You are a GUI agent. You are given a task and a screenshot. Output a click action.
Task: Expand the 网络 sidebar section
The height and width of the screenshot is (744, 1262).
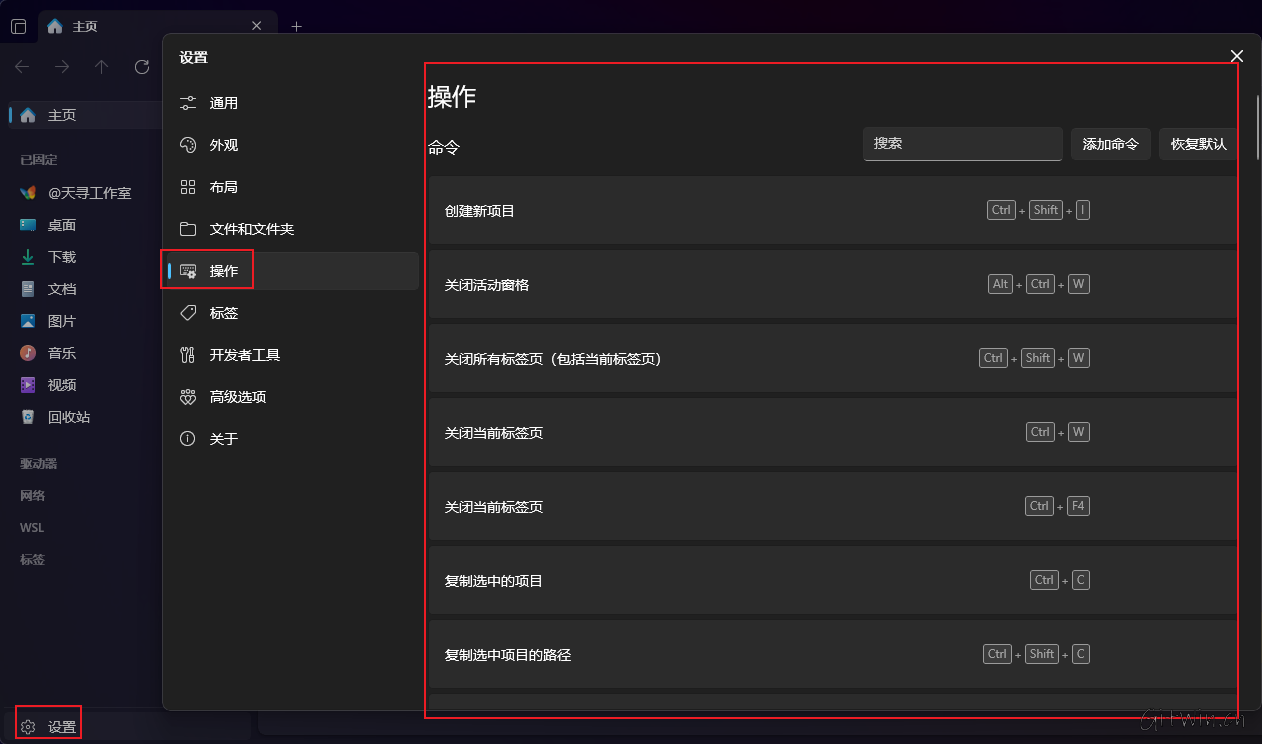click(x=33, y=496)
